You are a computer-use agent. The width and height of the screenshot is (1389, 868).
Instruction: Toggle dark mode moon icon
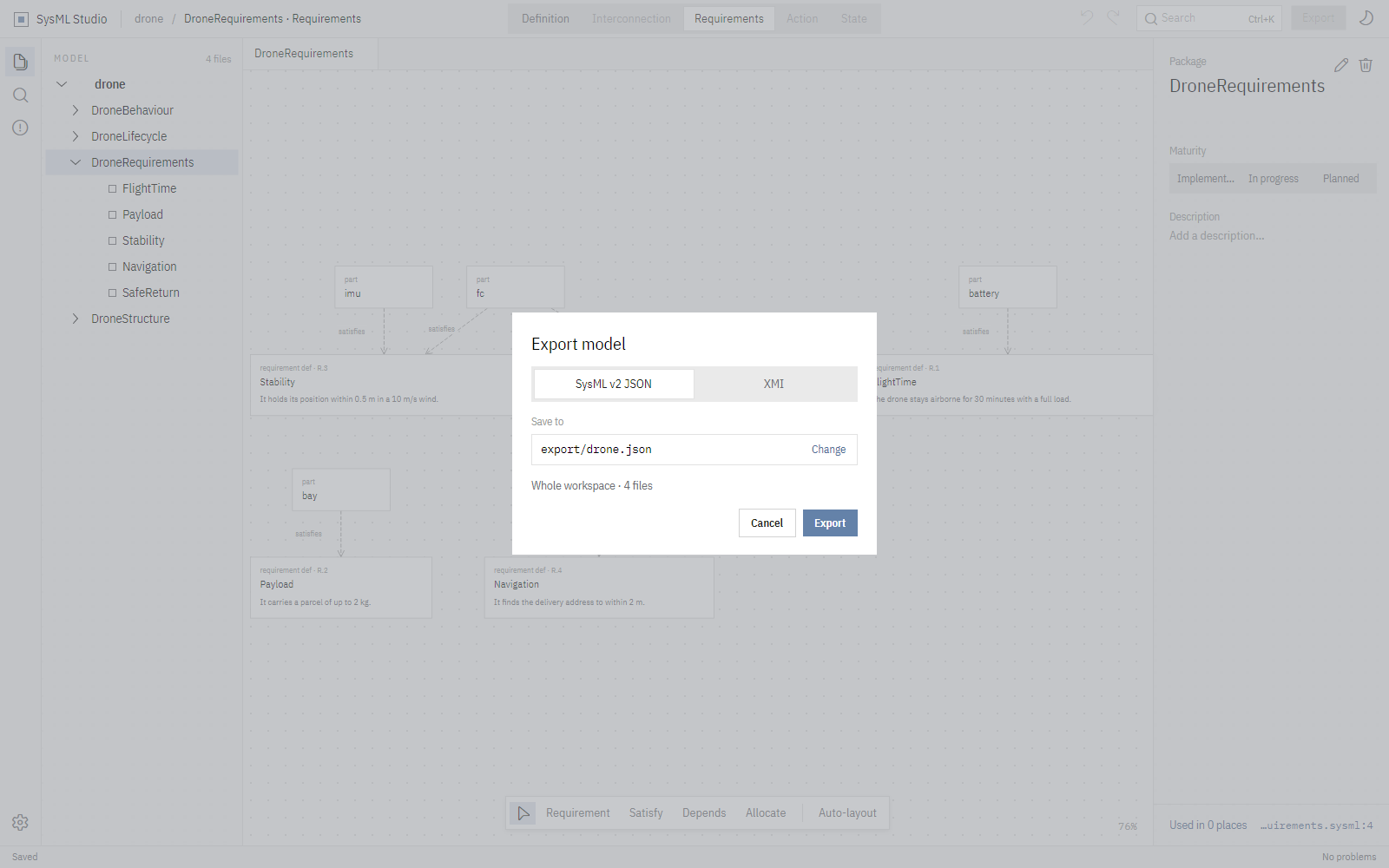pos(1366,18)
